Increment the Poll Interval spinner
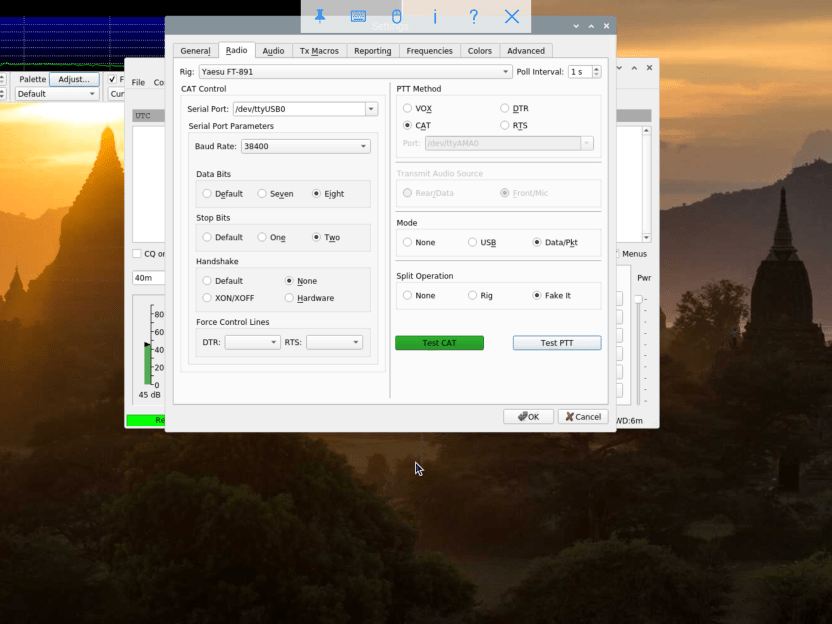The image size is (832, 624). [597, 69]
